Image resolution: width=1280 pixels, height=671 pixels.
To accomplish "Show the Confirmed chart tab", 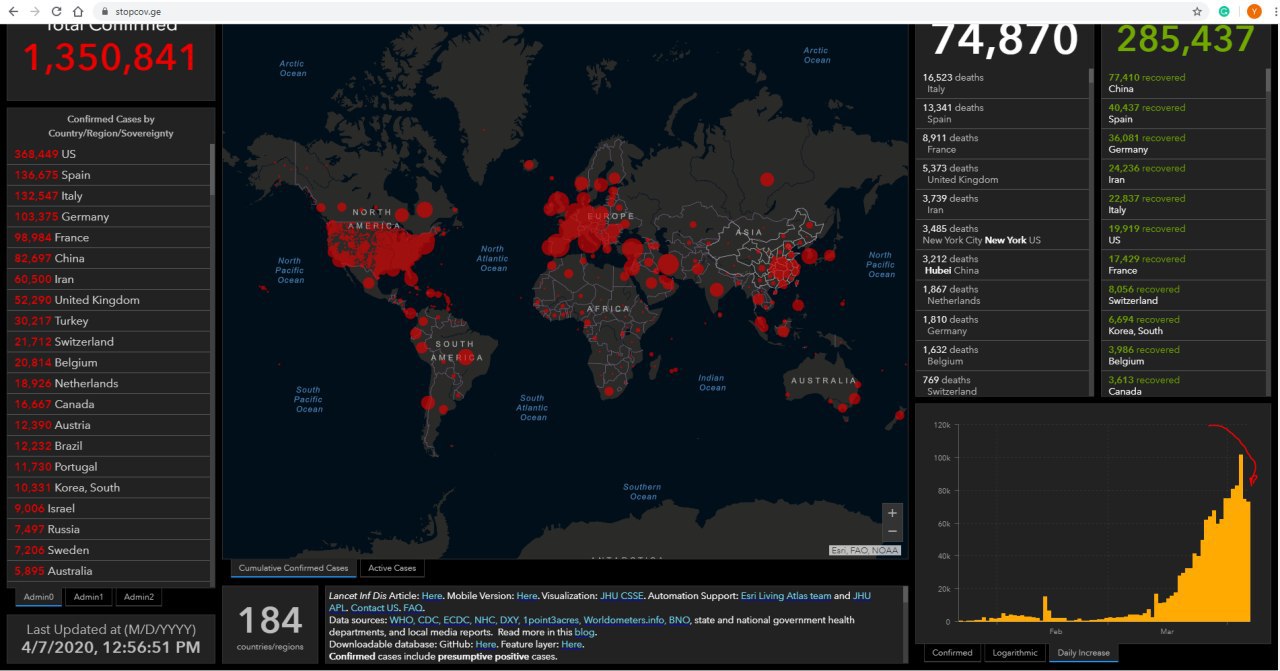I will [x=952, y=653].
